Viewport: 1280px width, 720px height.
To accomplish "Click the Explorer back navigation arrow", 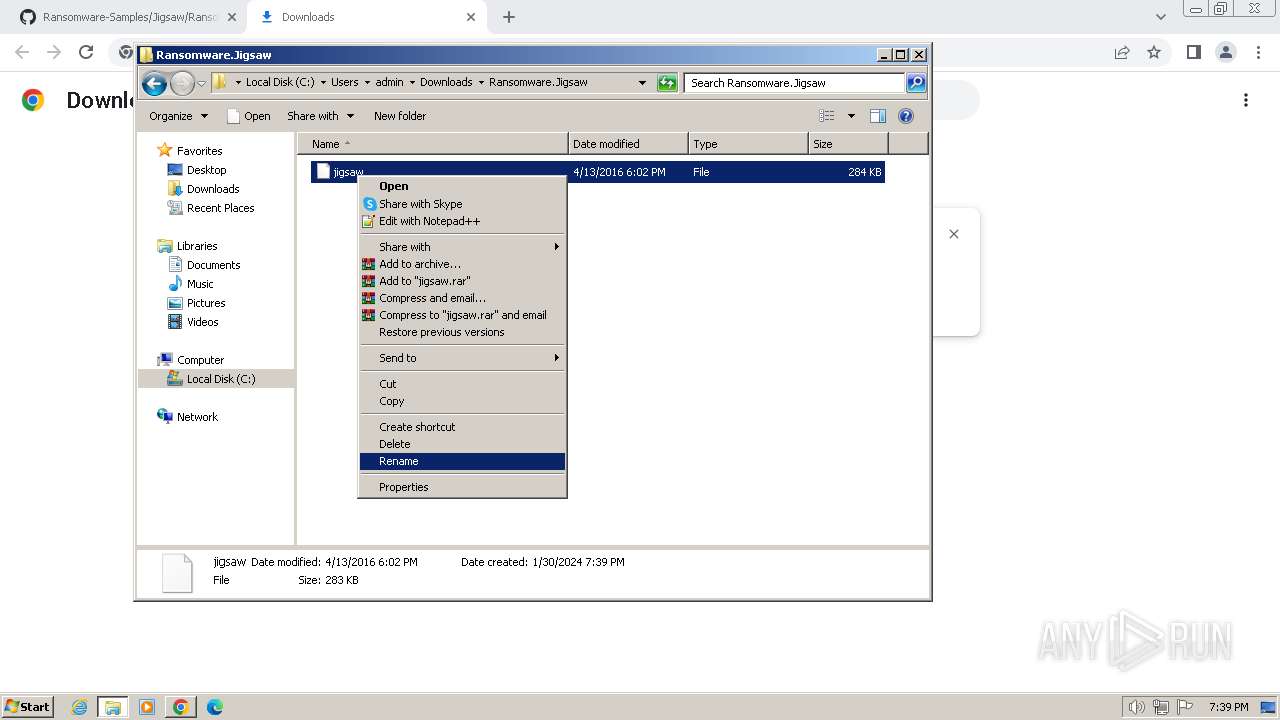I will pyautogui.click(x=154, y=83).
